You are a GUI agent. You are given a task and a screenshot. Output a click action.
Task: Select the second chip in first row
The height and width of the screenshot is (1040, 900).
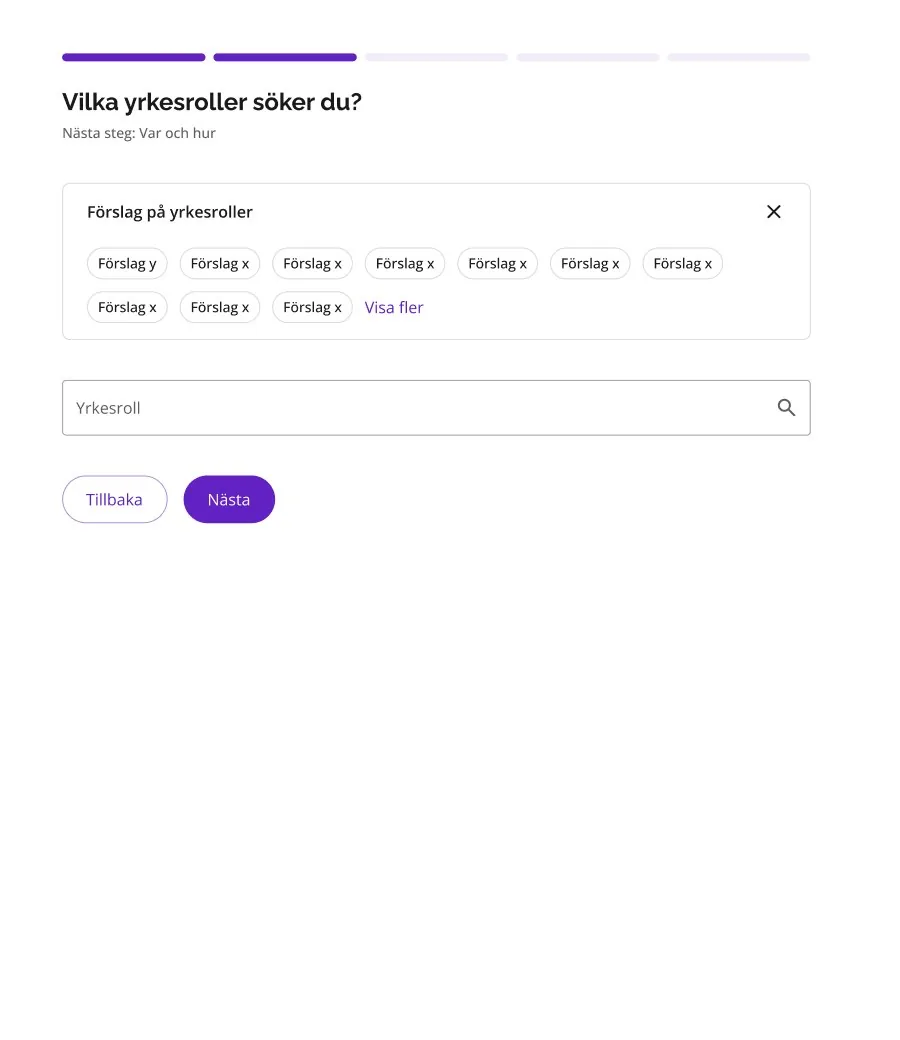220,263
